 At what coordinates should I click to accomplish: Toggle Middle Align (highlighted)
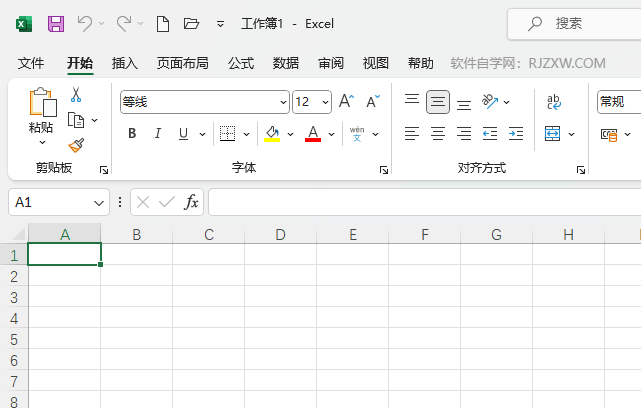coord(438,101)
